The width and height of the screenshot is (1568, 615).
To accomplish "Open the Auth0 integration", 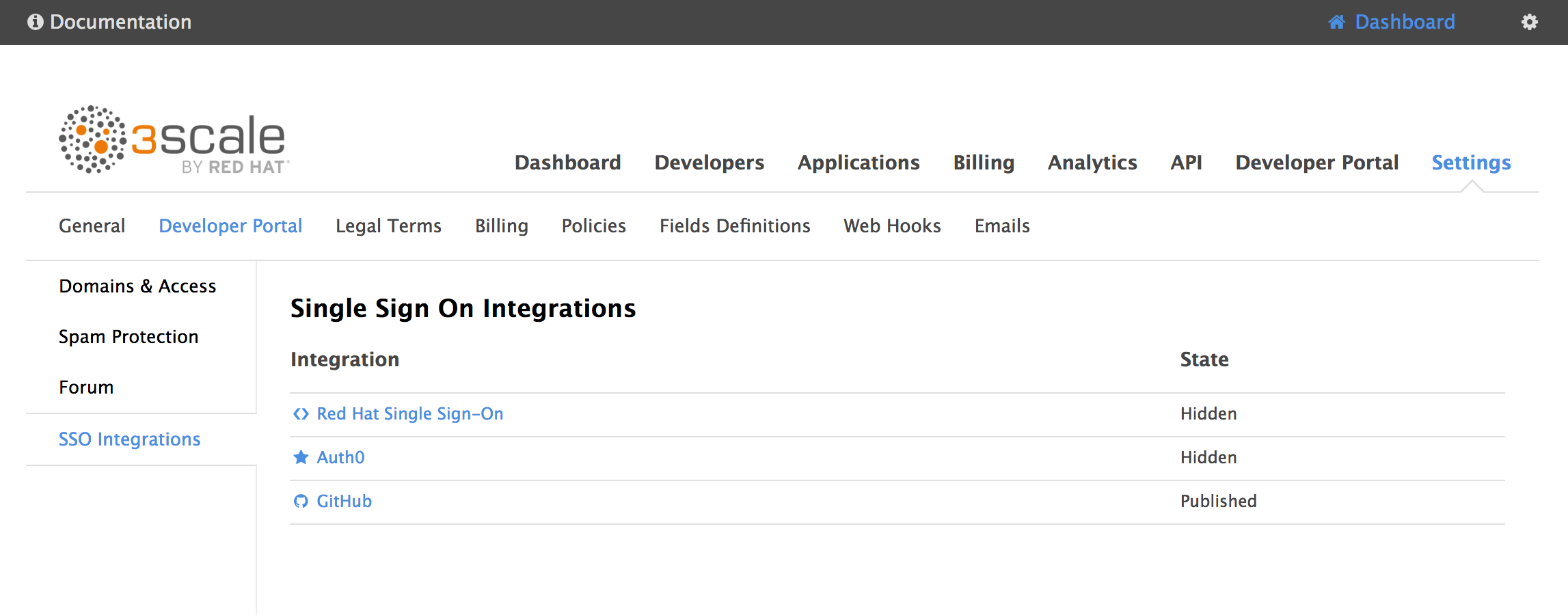I will (340, 457).
